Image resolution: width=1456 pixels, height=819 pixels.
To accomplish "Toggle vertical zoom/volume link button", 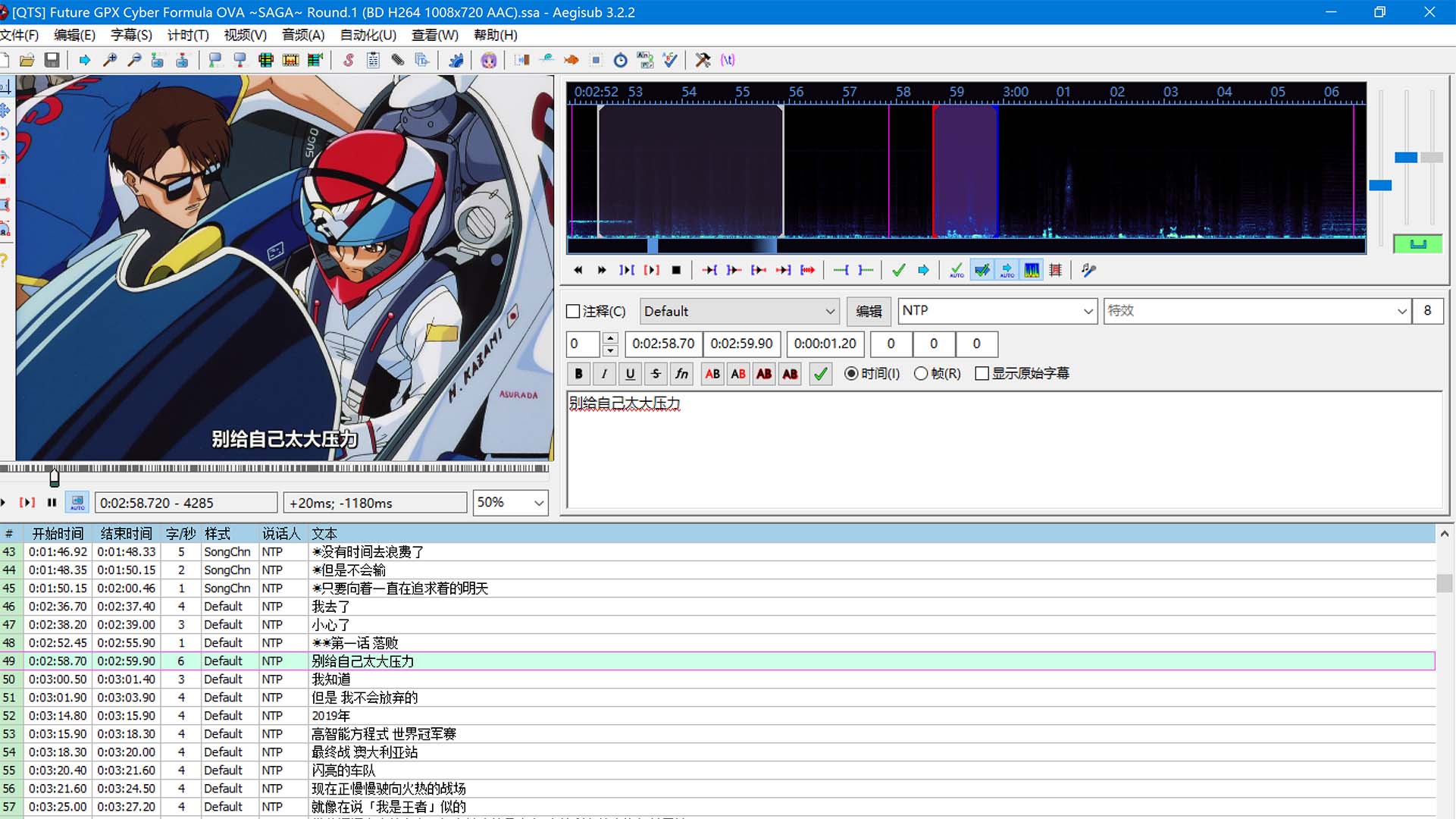I will pos(1417,244).
